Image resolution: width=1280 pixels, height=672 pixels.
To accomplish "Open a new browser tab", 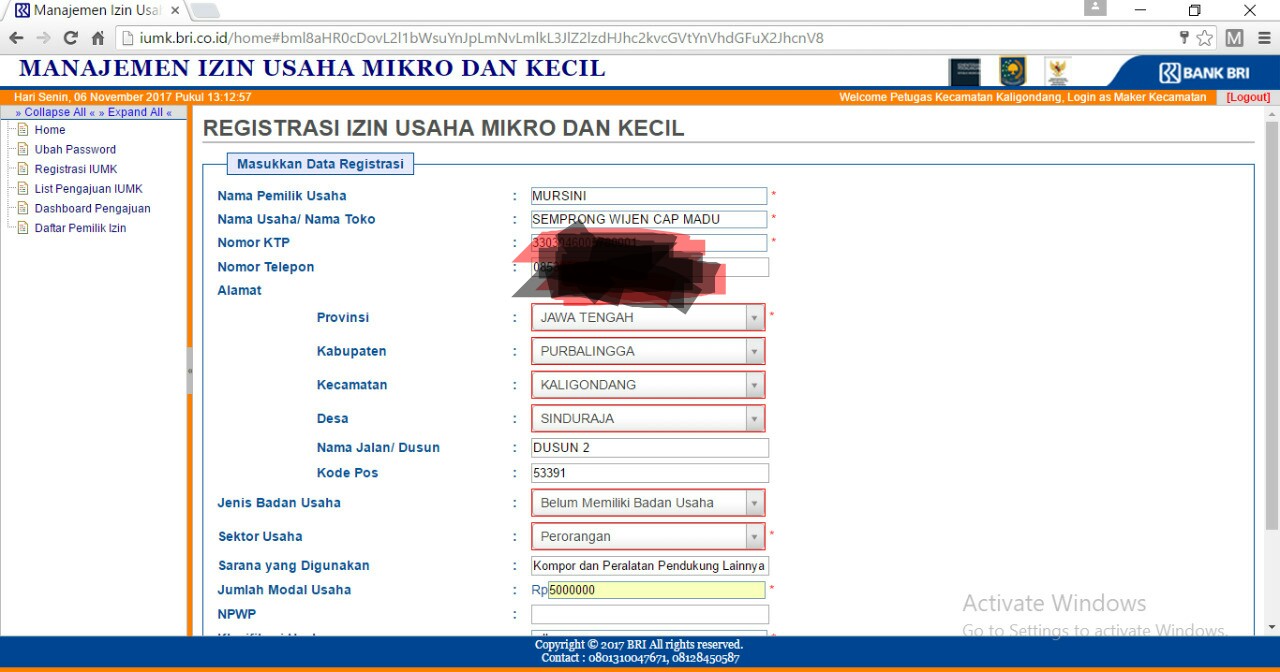I will 205,10.
